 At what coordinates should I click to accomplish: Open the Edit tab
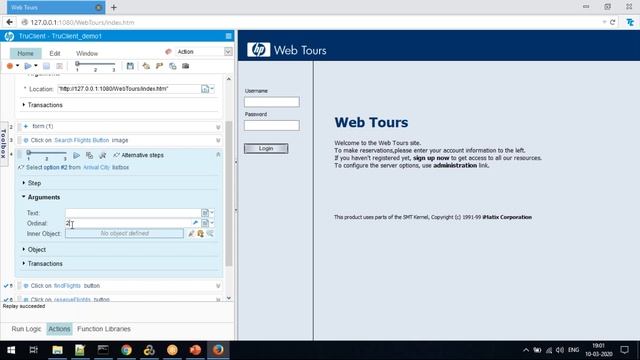55,53
